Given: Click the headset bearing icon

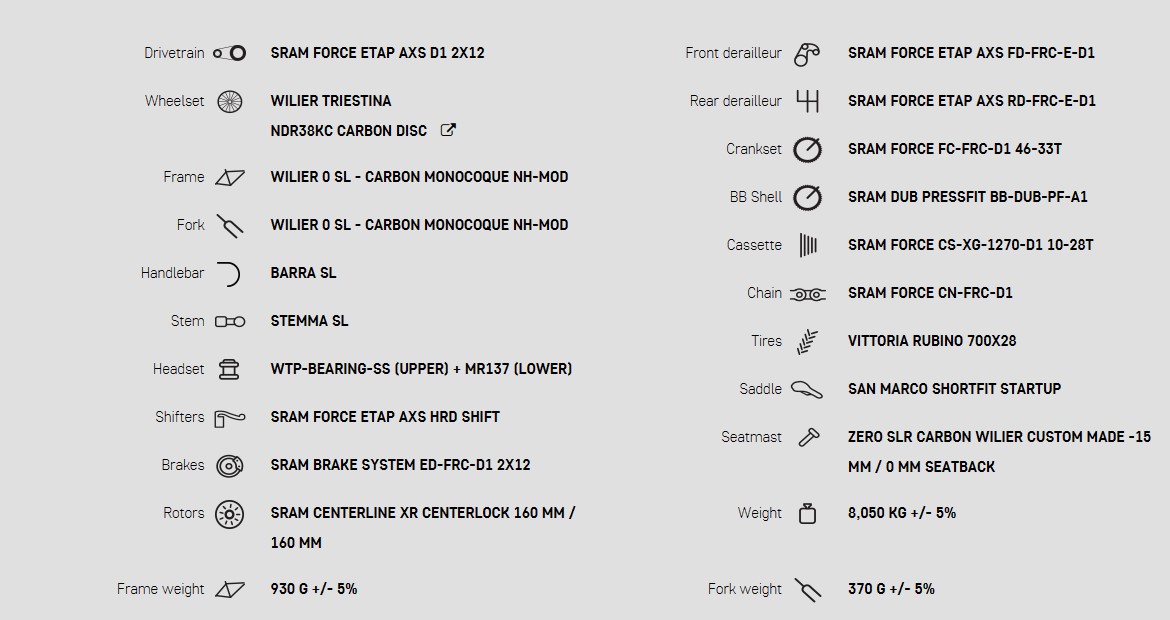Looking at the screenshot, I should click(x=229, y=369).
